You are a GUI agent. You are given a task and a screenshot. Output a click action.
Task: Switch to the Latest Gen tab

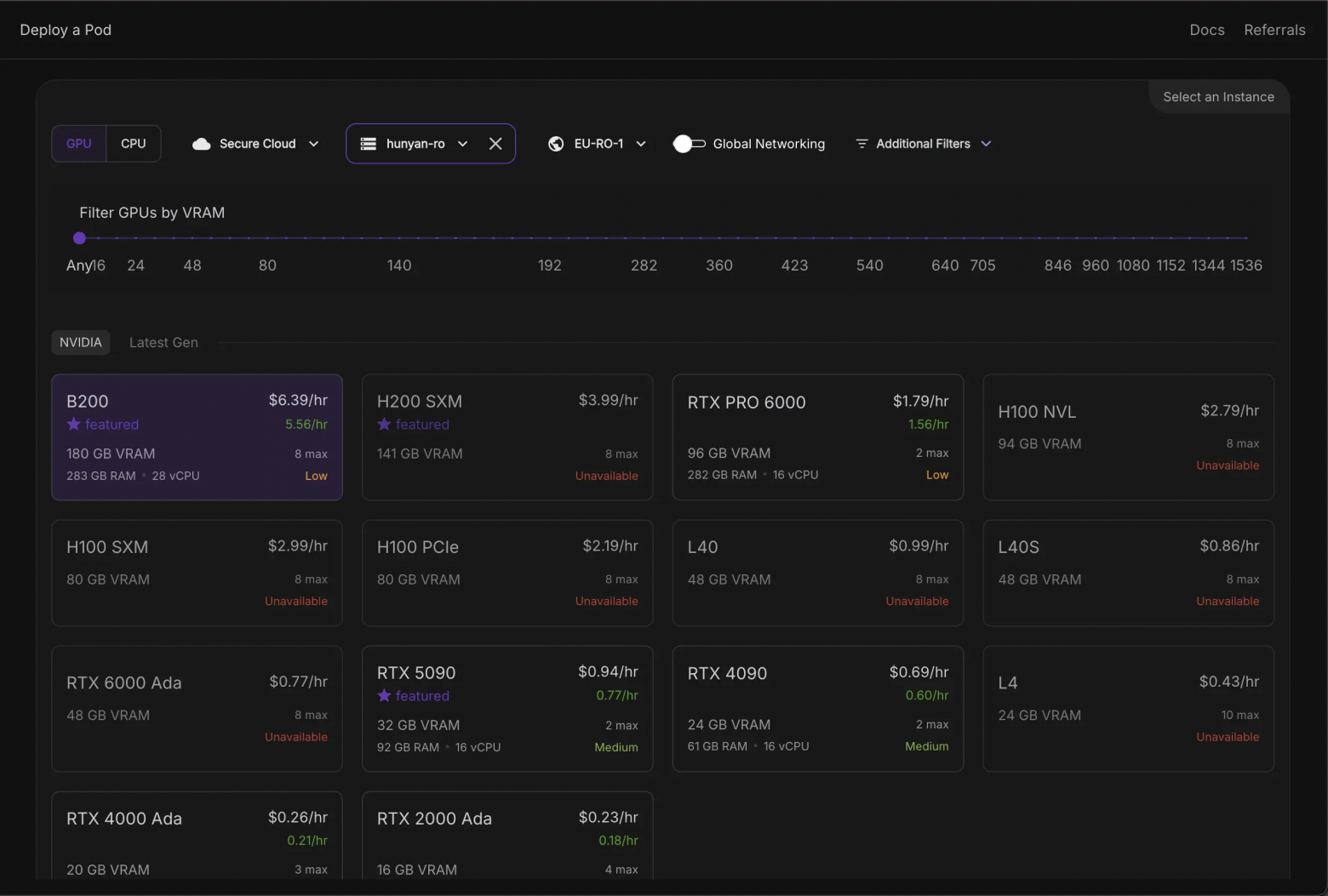click(x=163, y=342)
